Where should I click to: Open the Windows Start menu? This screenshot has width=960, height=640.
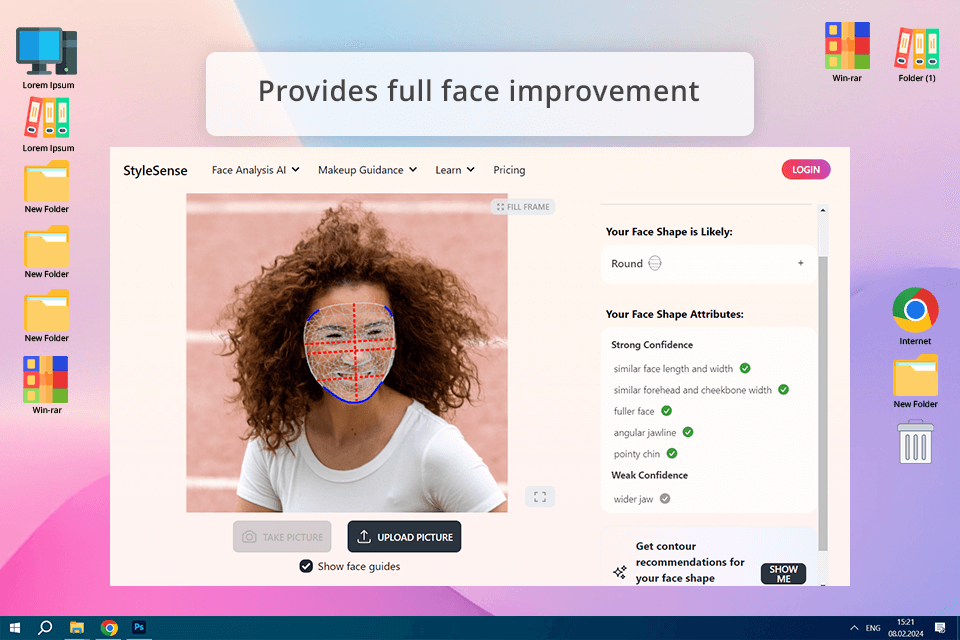tap(15, 627)
